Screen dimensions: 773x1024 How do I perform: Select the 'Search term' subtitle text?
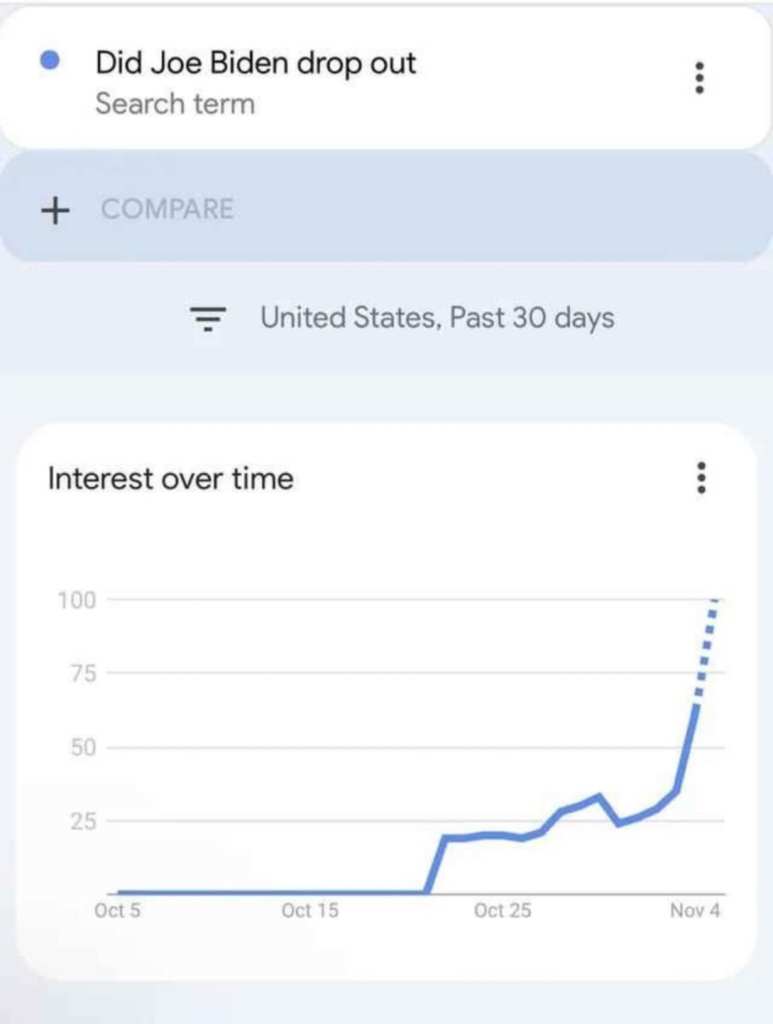tap(175, 104)
